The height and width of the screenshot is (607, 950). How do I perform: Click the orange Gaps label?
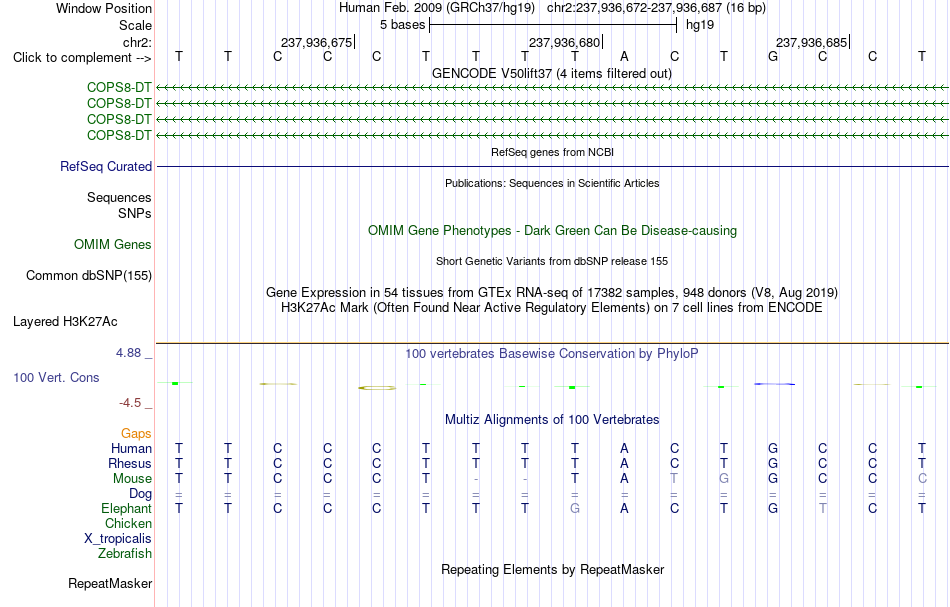click(x=136, y=433)
